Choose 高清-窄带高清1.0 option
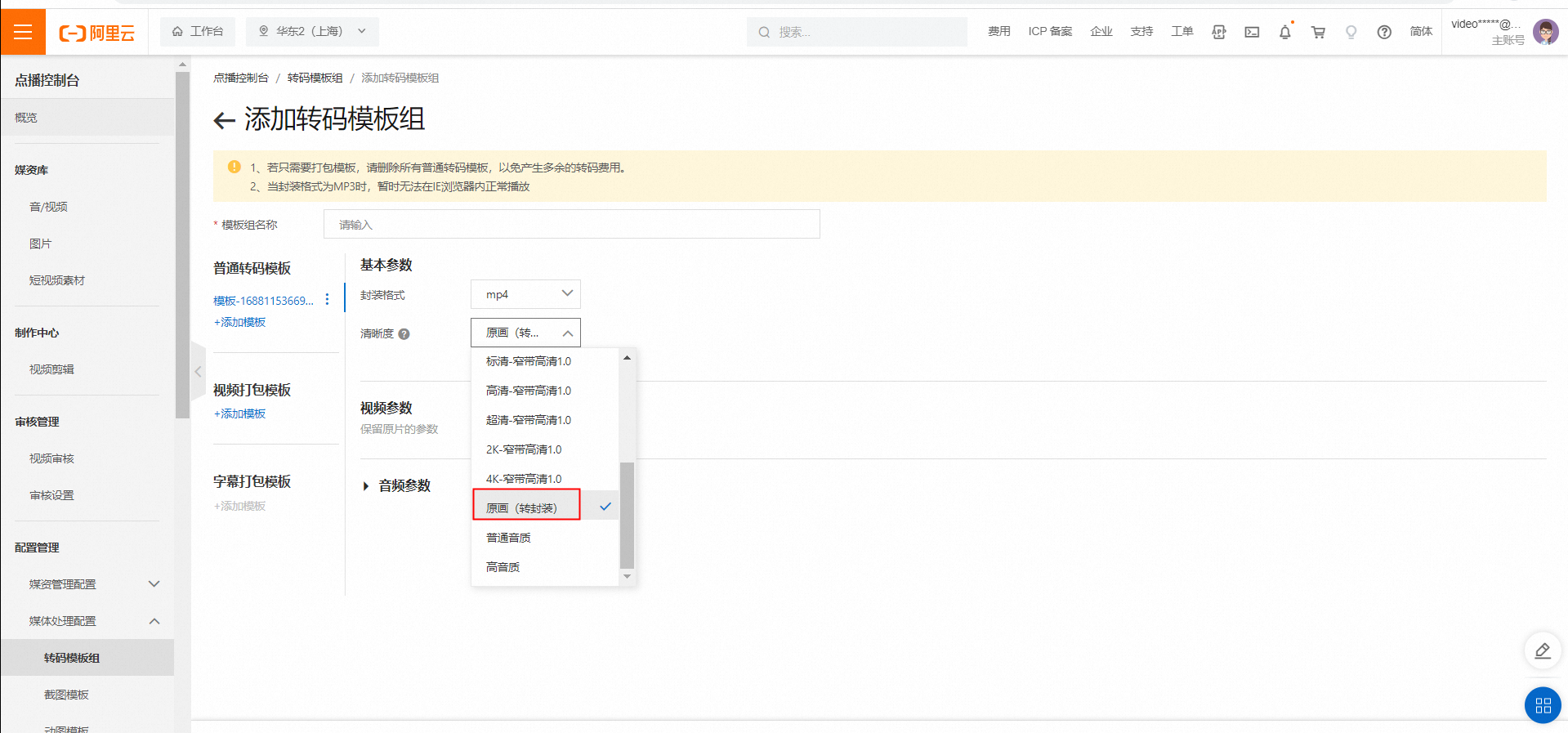 pyautogui.click(x=545, y=391)
